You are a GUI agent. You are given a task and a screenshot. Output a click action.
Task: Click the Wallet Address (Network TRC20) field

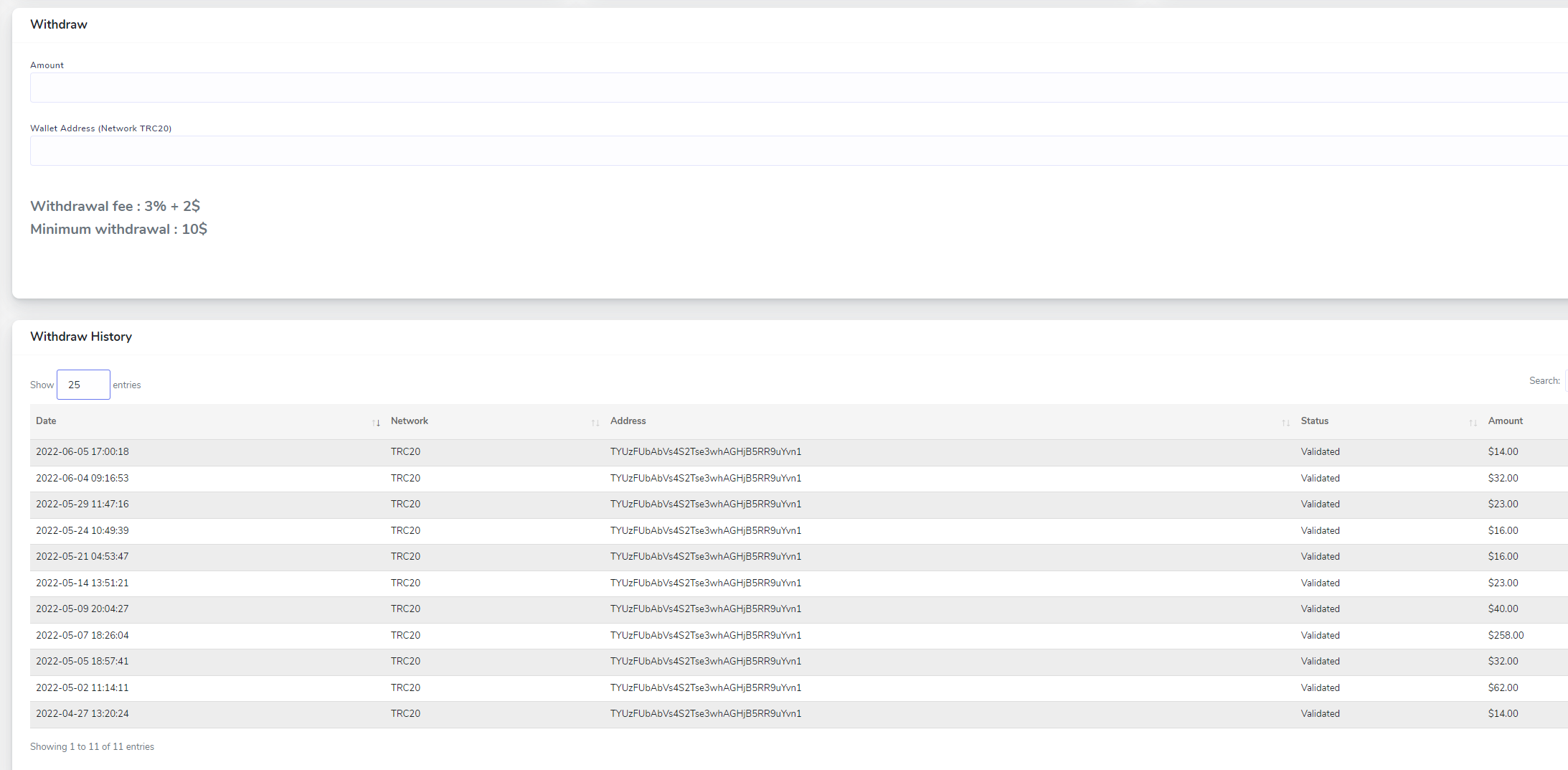pyautogui.click(x=799, y=151)
